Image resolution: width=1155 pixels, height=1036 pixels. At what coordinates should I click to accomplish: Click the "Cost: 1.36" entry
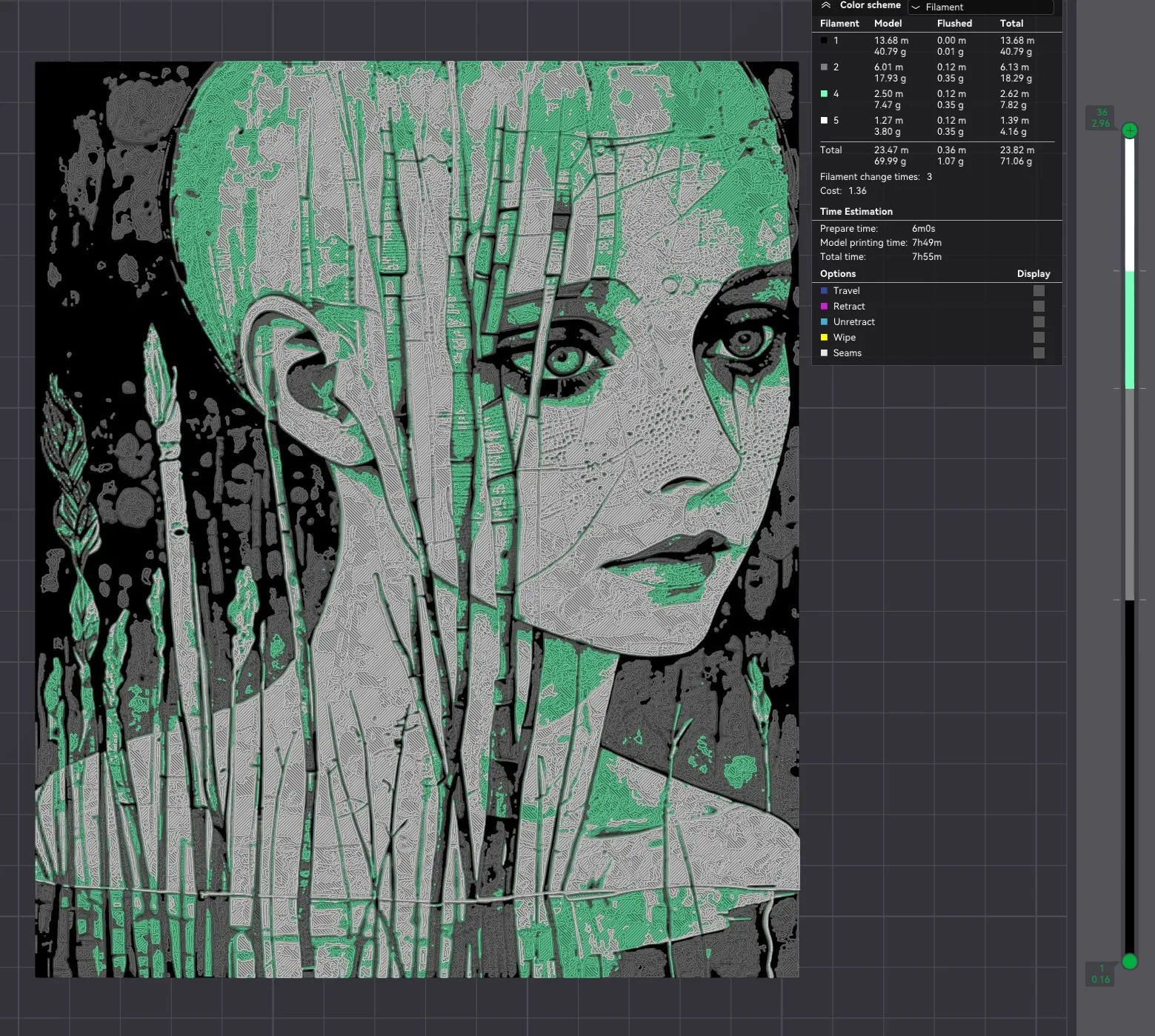coord(843,191)
